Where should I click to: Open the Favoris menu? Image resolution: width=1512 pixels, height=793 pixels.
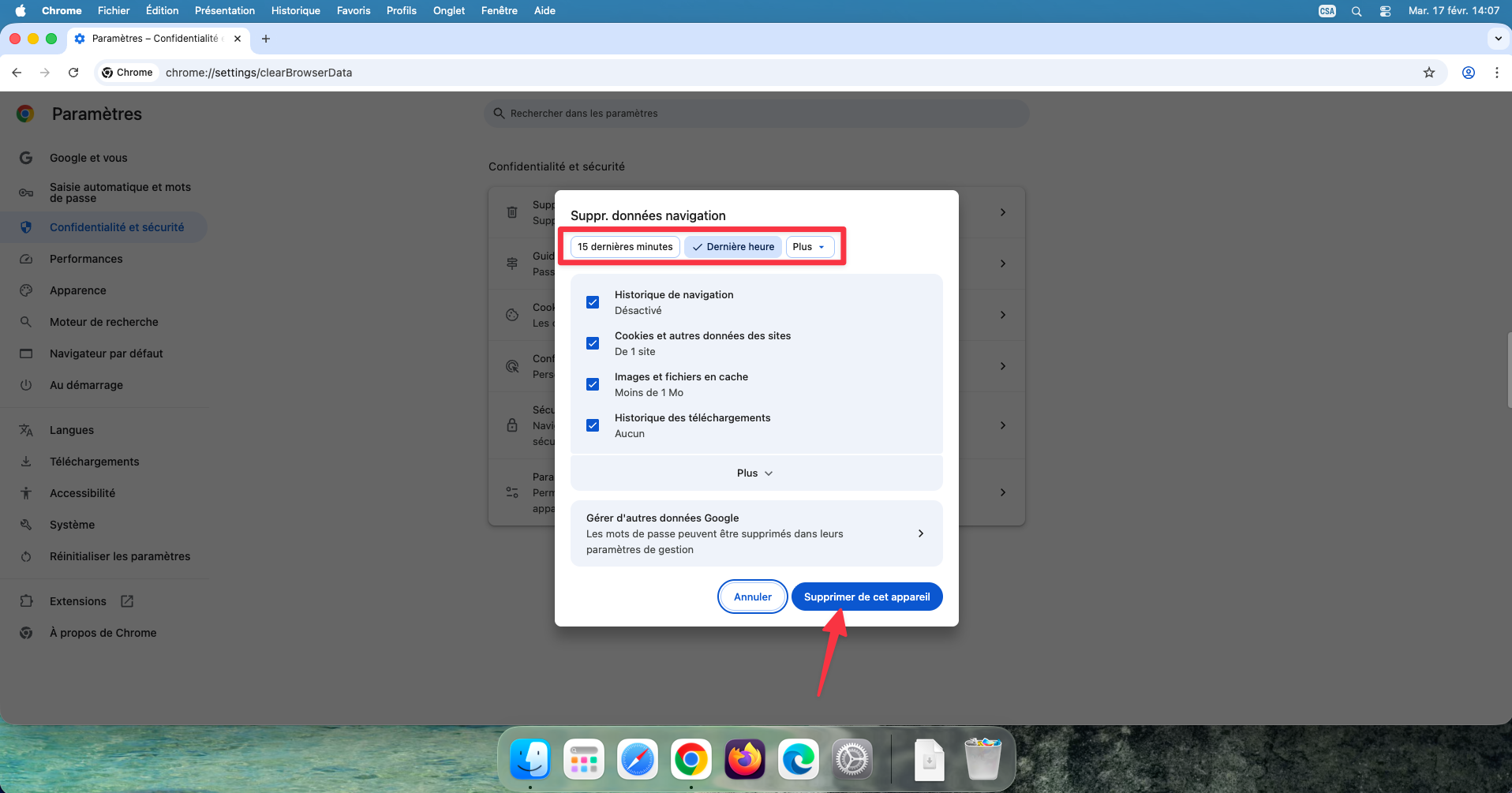click(x=354, y=11)
